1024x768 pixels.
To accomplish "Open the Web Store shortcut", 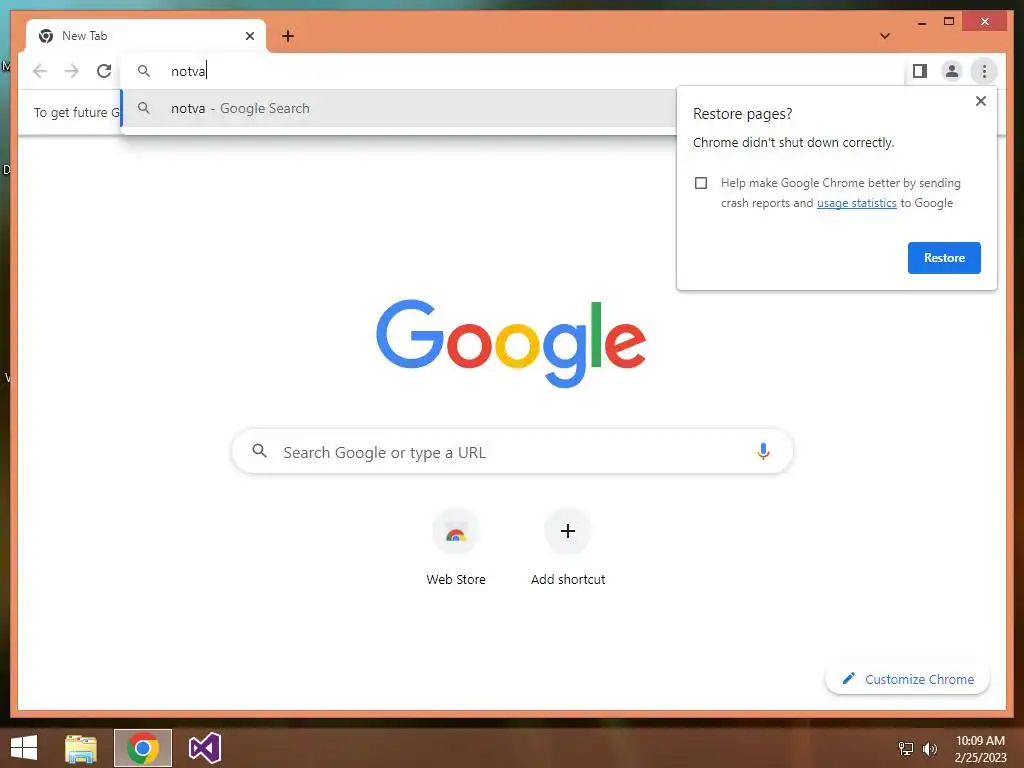I will 456,547.
